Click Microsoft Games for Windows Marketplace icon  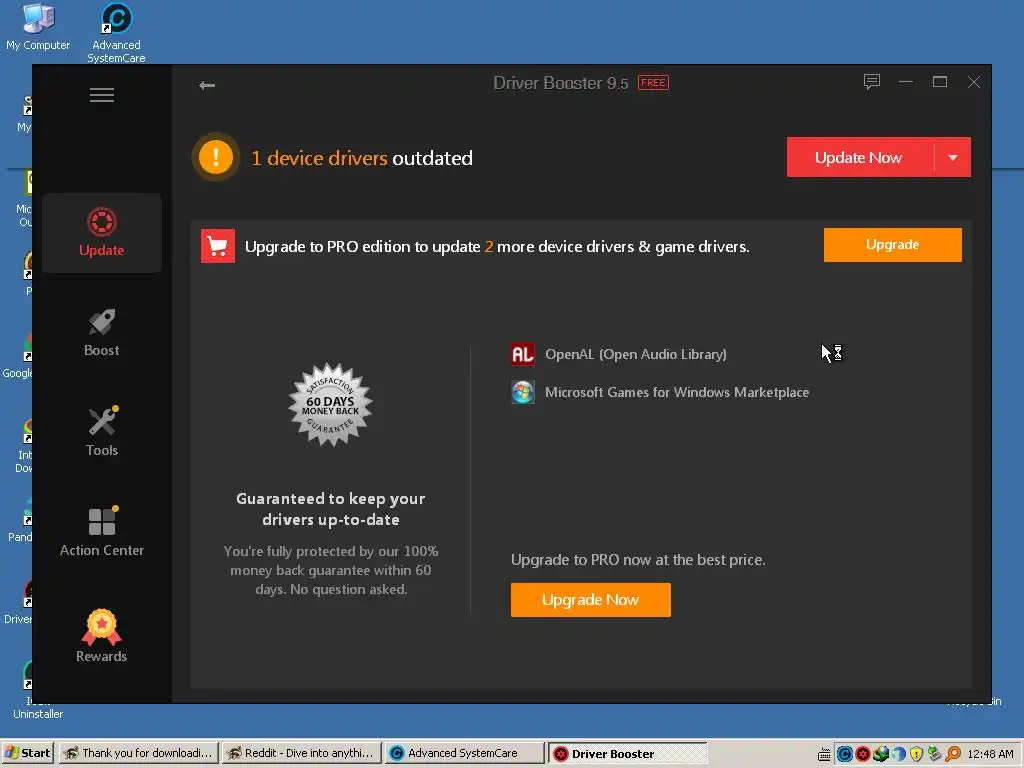pyautogui.click(x=522, y=392)
